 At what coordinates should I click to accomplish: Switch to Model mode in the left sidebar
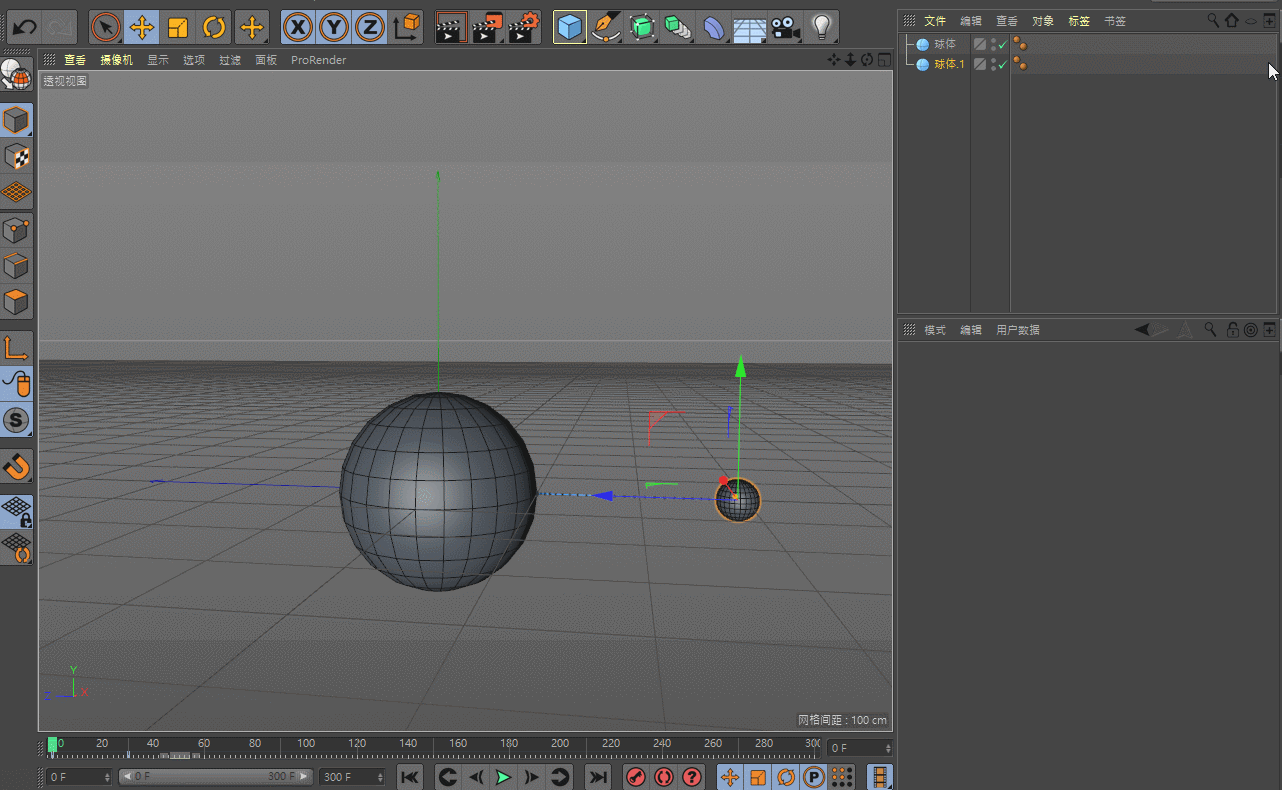pyautogui.click(x=16, y=120)
